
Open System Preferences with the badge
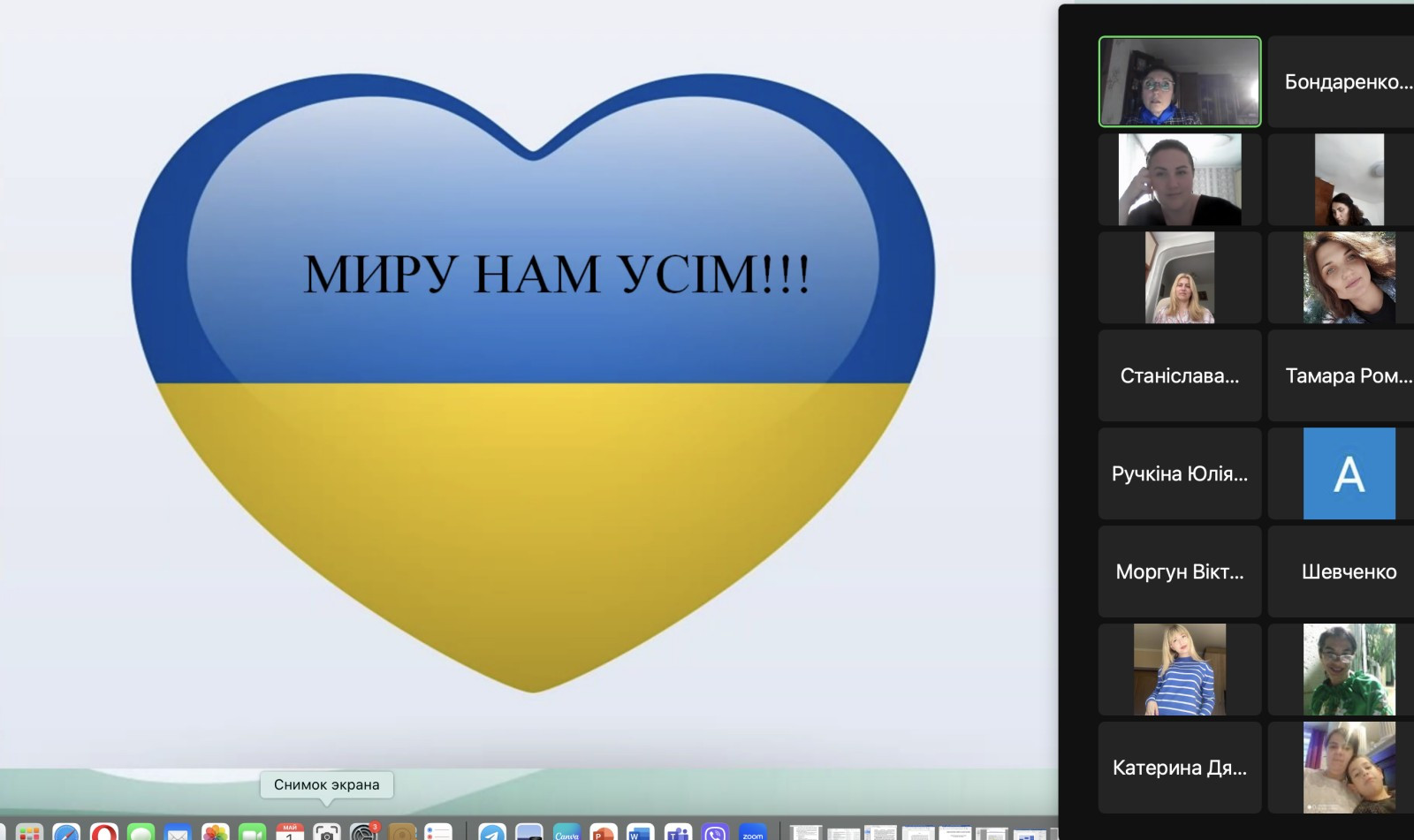point(364,832)
